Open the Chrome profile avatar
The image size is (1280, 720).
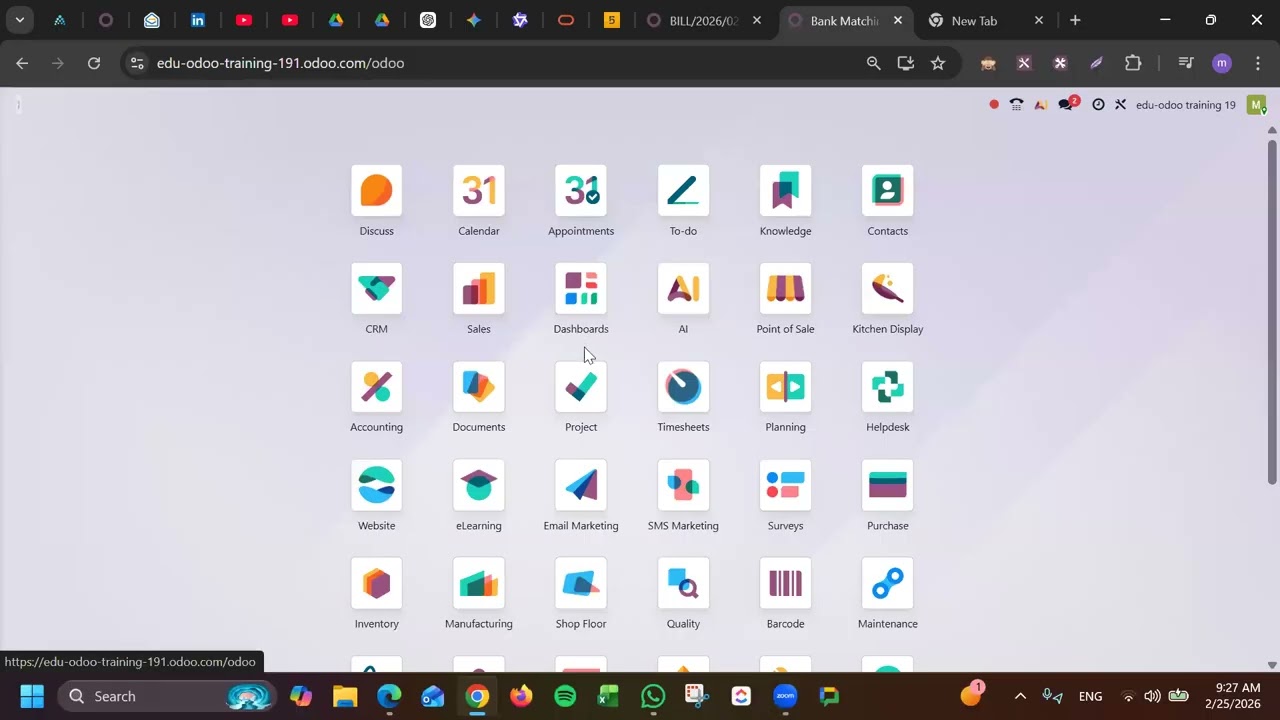click(1221, 63)
